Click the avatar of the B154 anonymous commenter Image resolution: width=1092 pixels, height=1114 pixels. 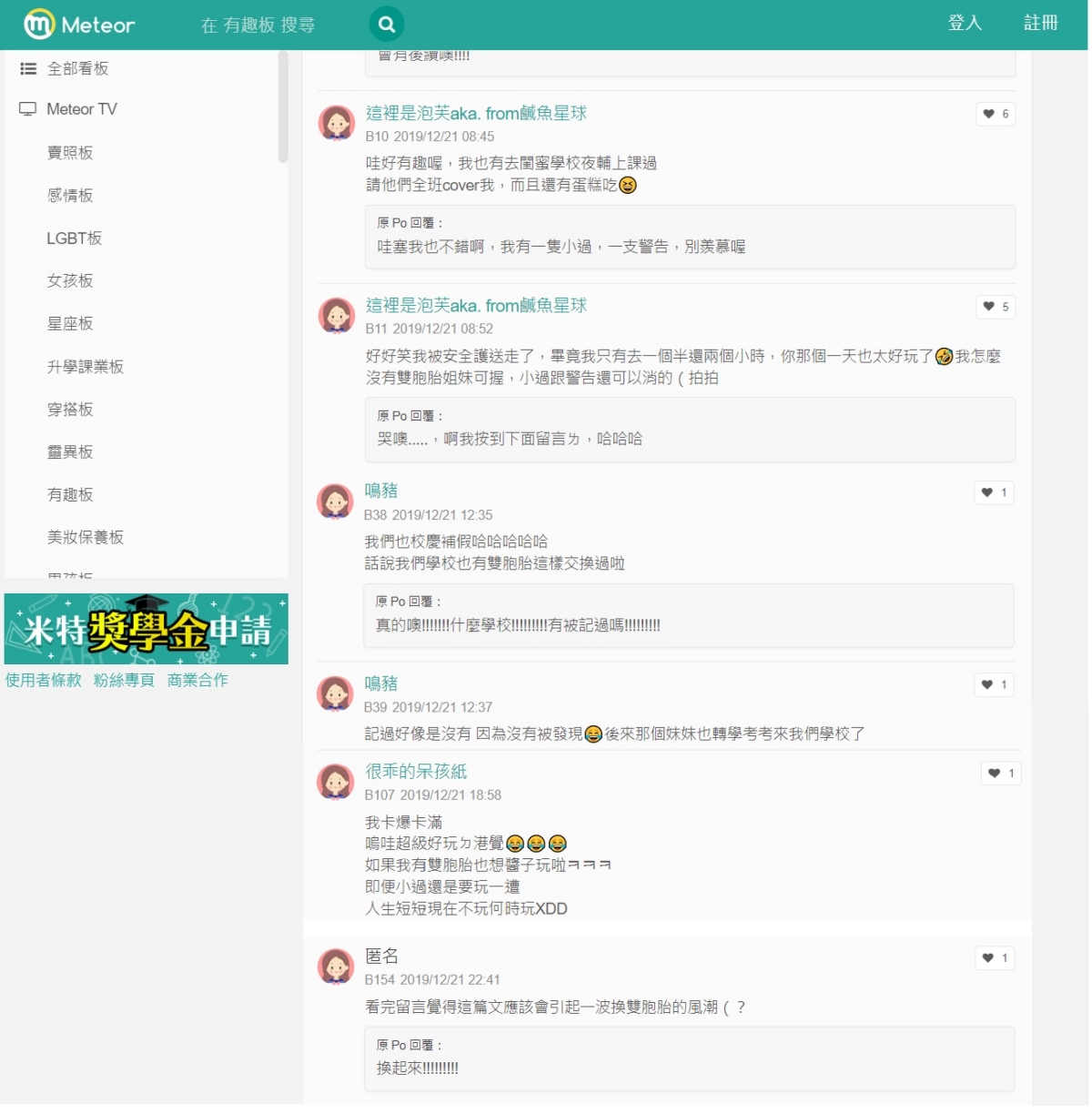336,966
